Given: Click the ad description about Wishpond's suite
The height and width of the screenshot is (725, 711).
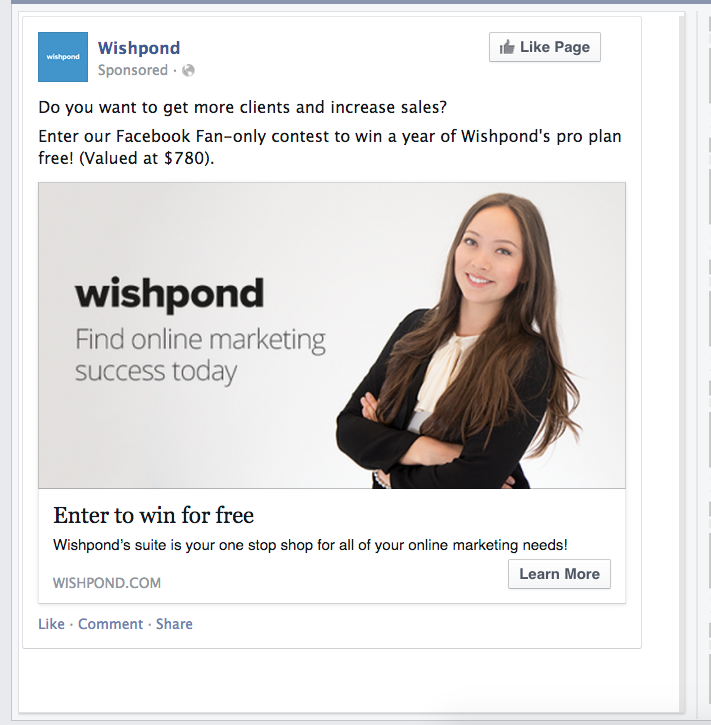Looking at the screenshot, I should click(x=310, y=545).
